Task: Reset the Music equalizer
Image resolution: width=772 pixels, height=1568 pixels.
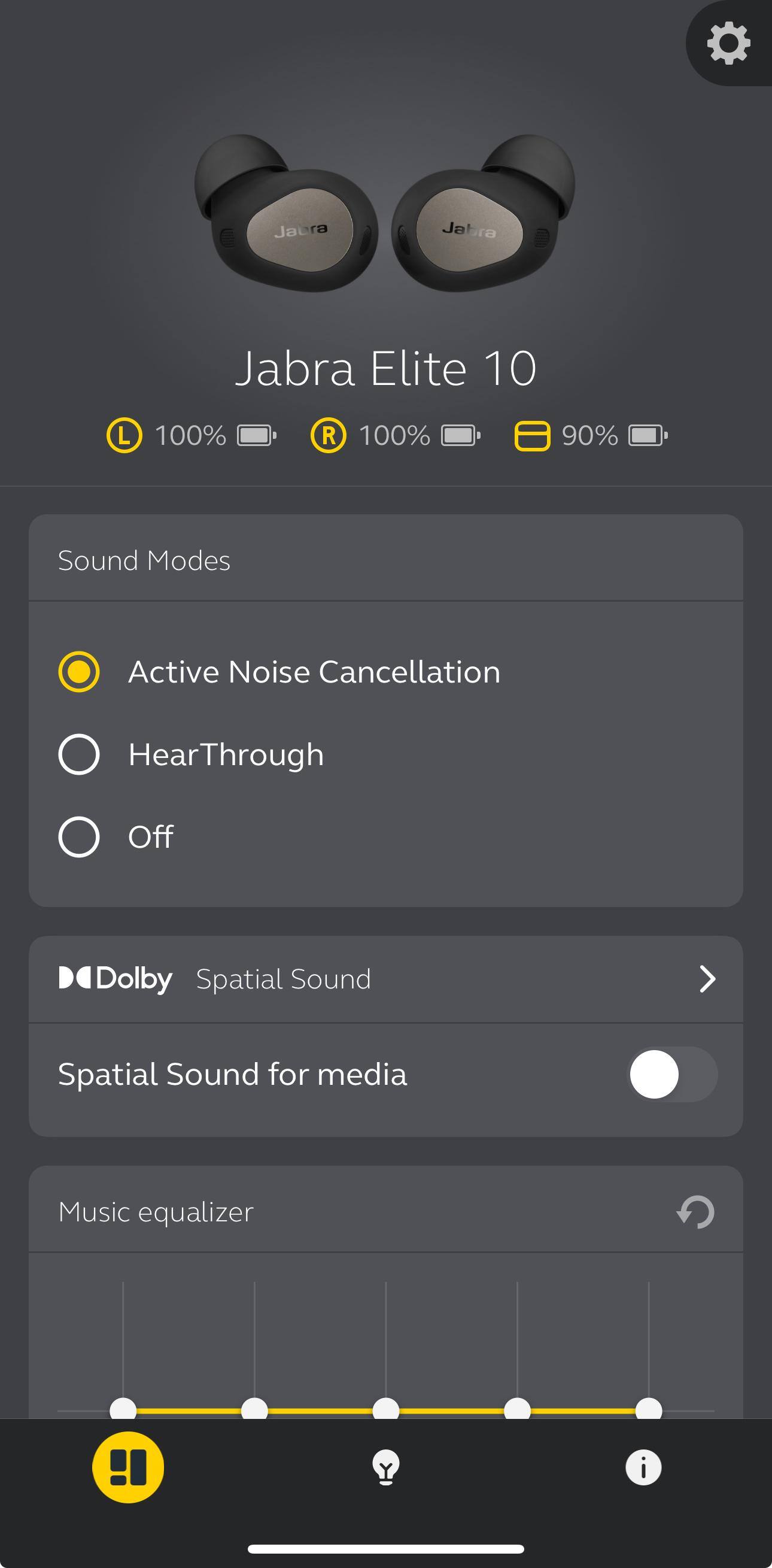Action: coord(696,1212)
